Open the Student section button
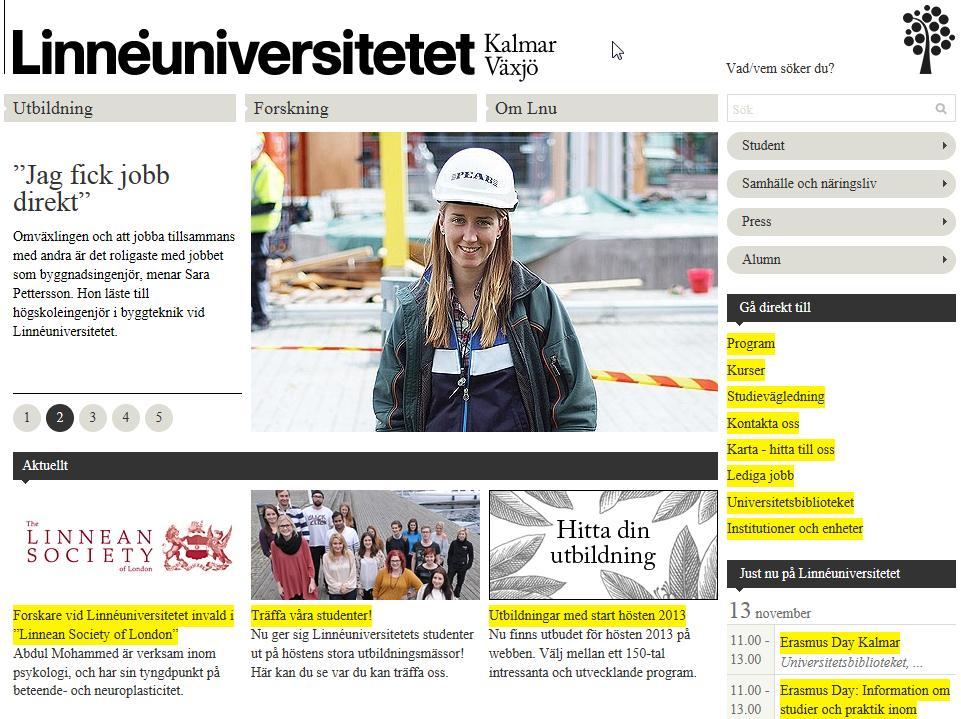Viewport: 961px width, 719px height. click(x=841, y=146)
